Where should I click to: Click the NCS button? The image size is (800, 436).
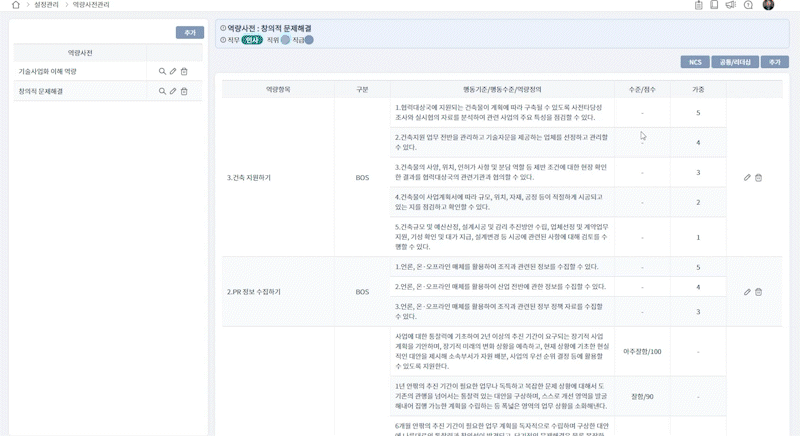pos(694,62)
